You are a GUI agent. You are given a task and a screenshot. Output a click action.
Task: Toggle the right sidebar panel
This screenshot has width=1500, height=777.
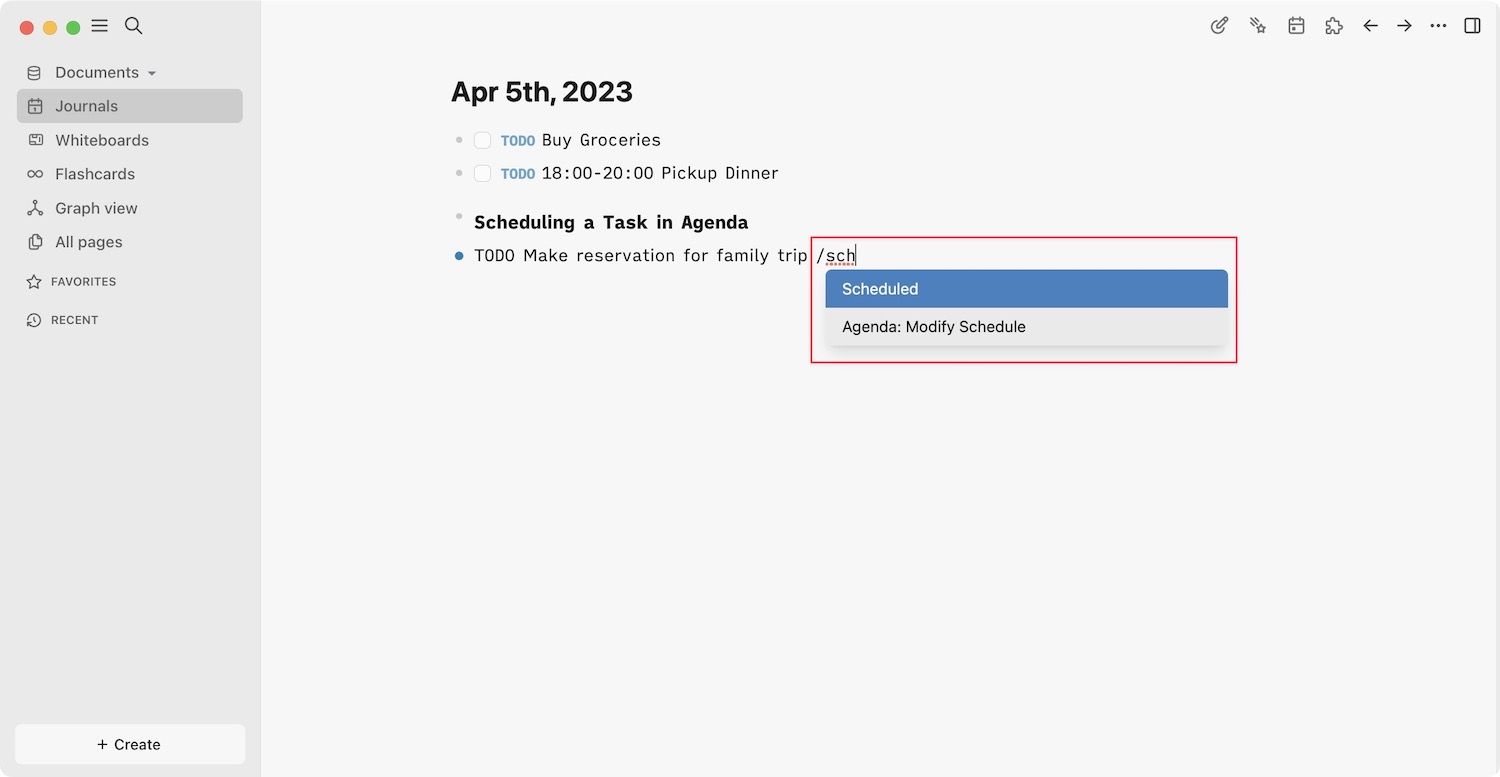tap(1472, 26)
